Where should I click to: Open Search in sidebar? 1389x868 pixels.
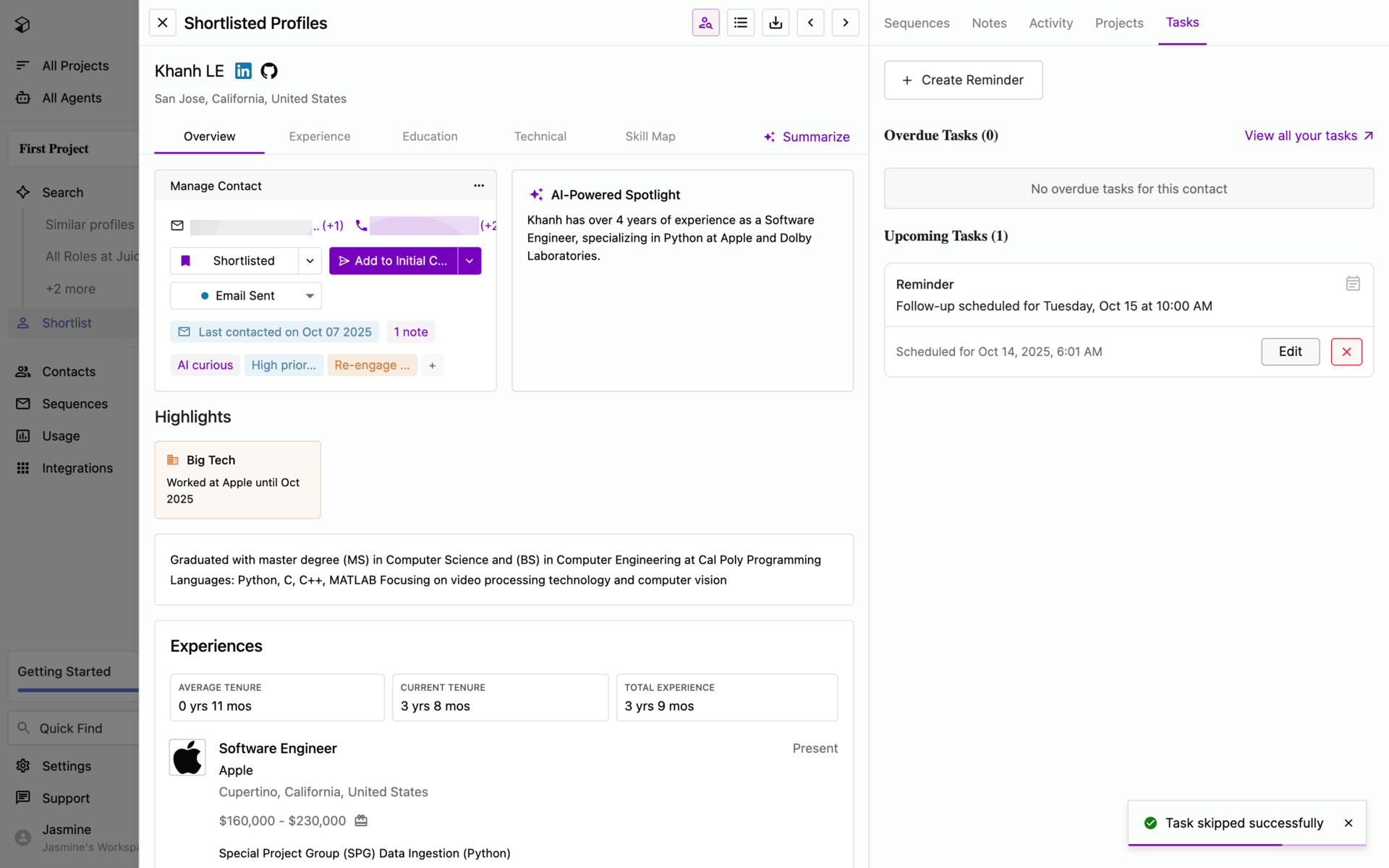coord(62,192)
